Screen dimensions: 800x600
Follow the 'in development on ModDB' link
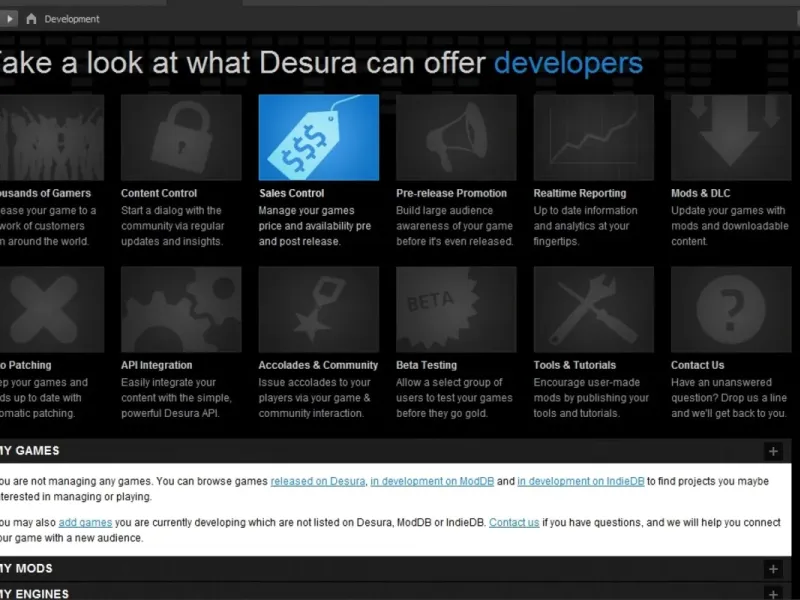click(x=432, y=481)
